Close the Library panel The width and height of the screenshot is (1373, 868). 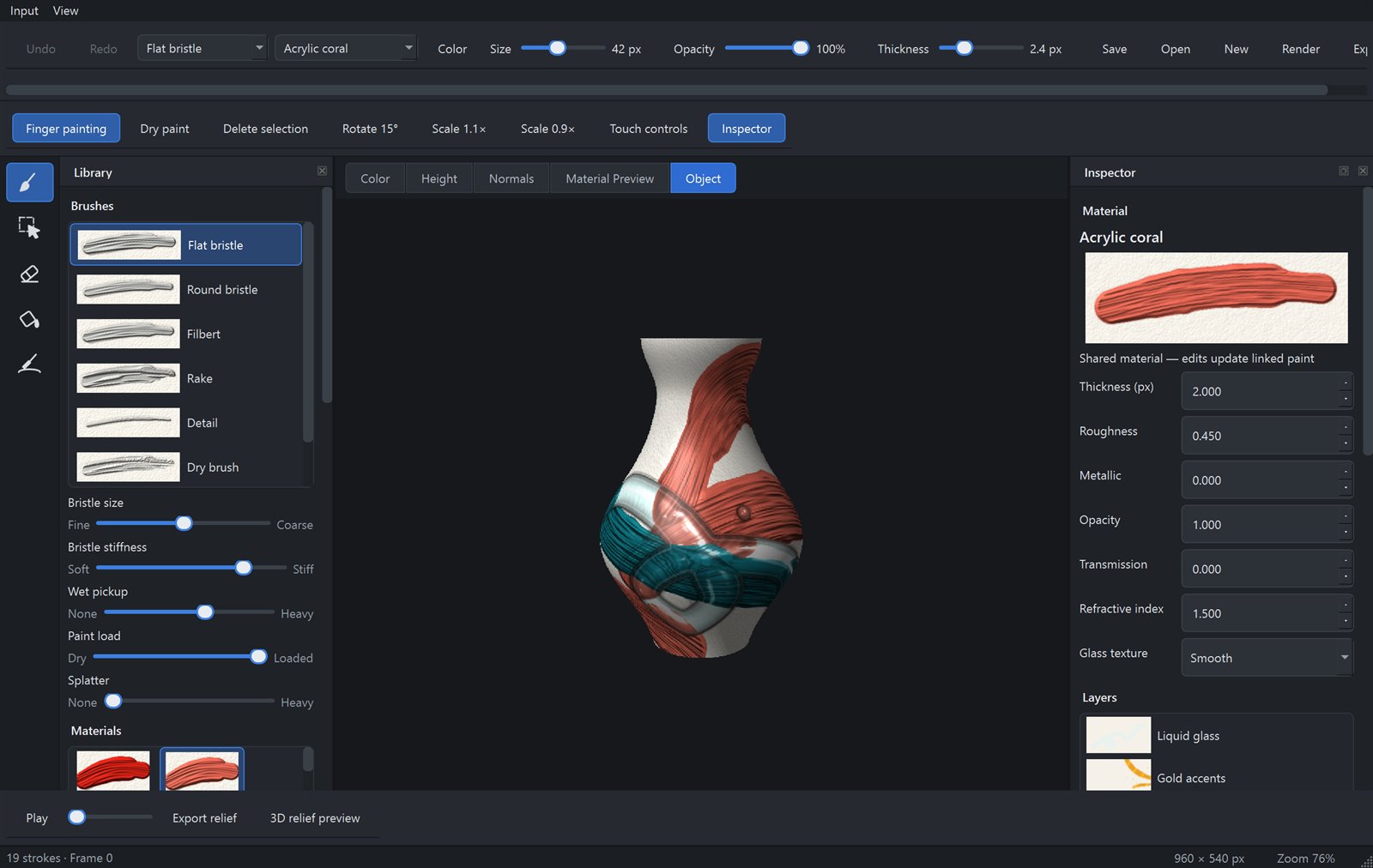point(322,172)
